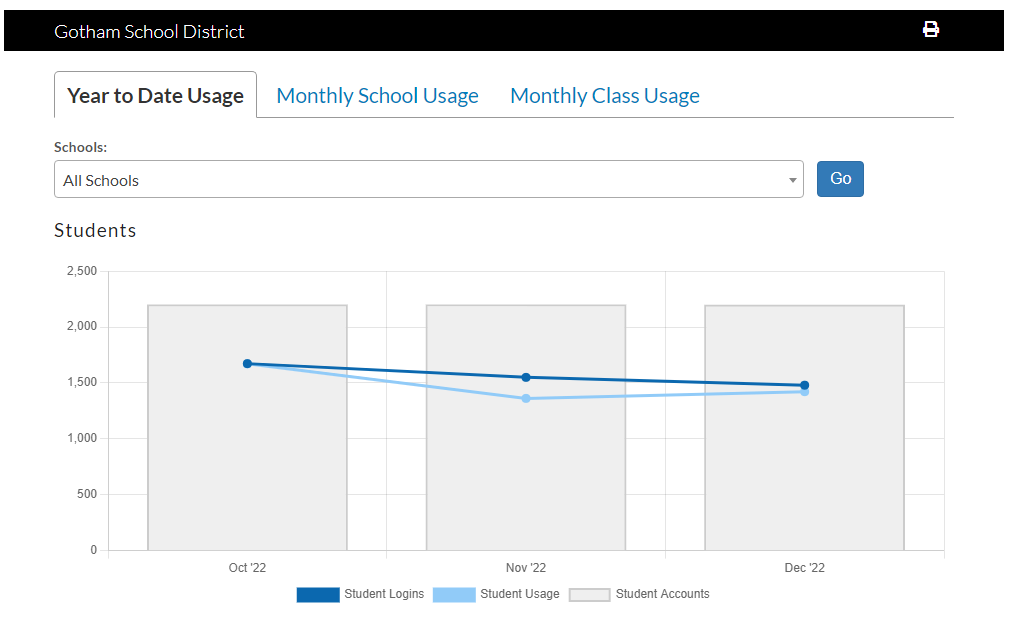Click the light blue Nov '22 data point
This screenshot has width=1009, height=618.
[526, 398]
